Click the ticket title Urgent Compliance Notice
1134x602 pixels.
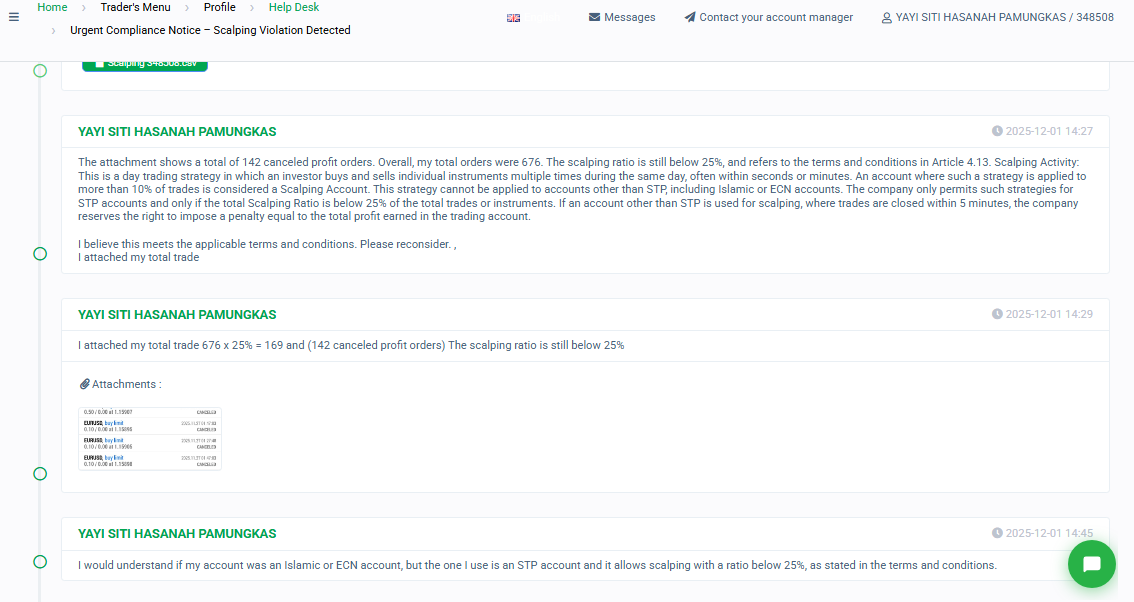[210, 30]
